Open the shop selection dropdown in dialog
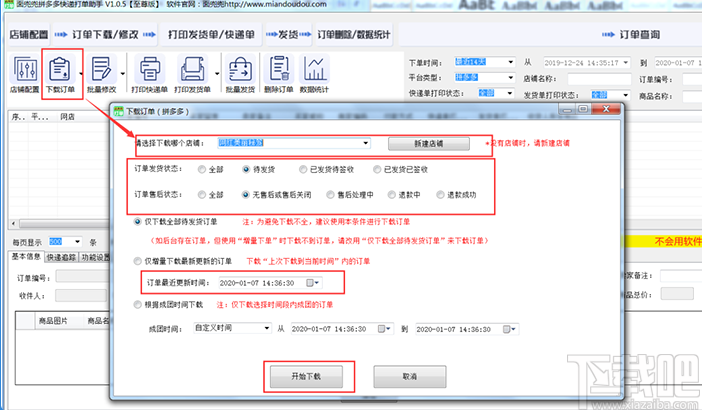 [366, 143]
